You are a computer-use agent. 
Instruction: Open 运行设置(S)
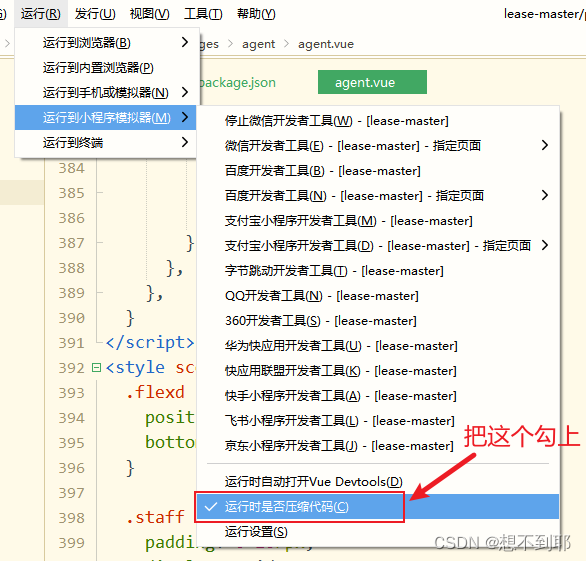coord(378,532)
